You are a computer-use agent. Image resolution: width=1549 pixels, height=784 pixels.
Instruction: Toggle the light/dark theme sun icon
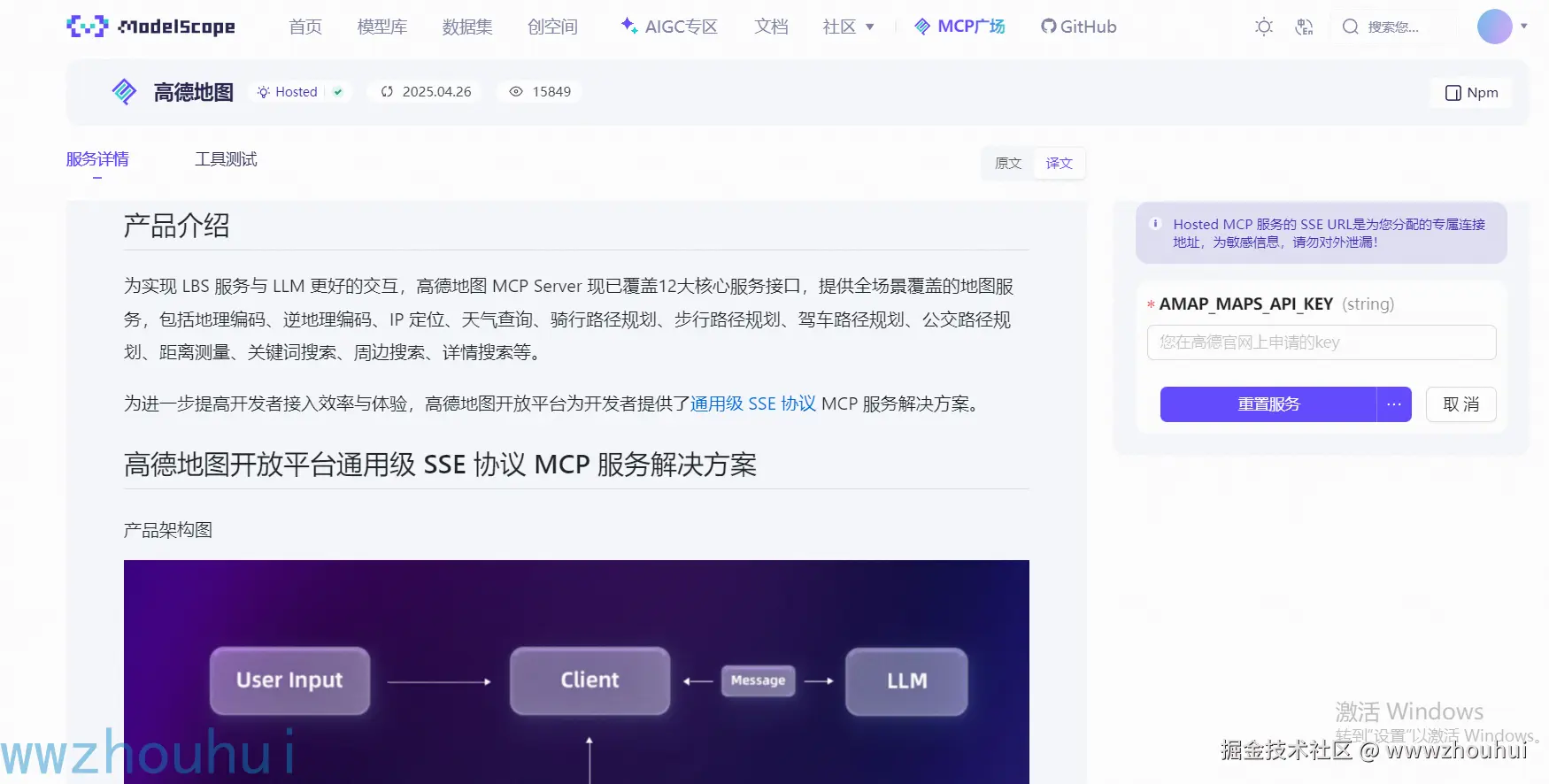tap(1264, 27)
